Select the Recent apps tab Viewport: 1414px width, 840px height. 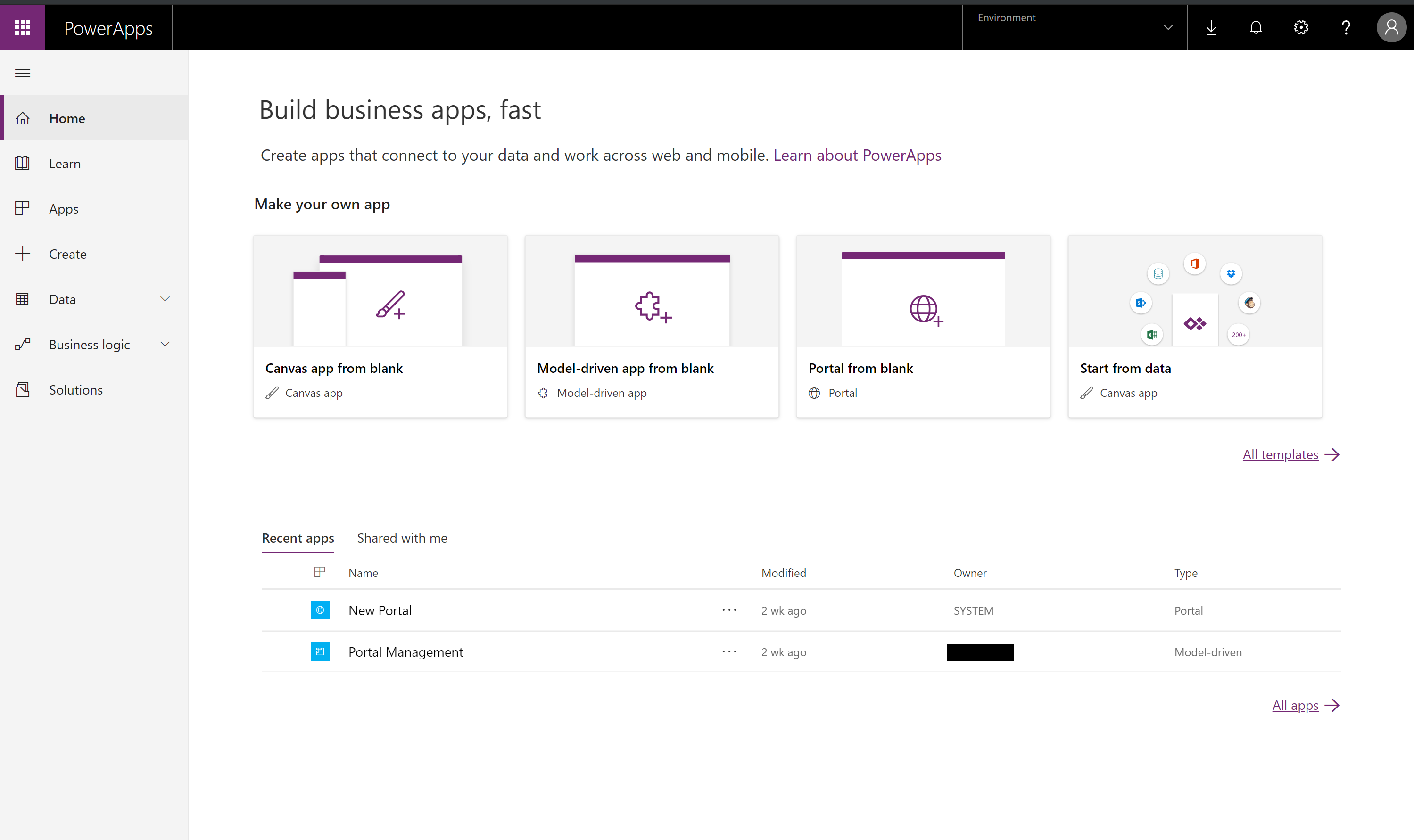pos(297,538)
